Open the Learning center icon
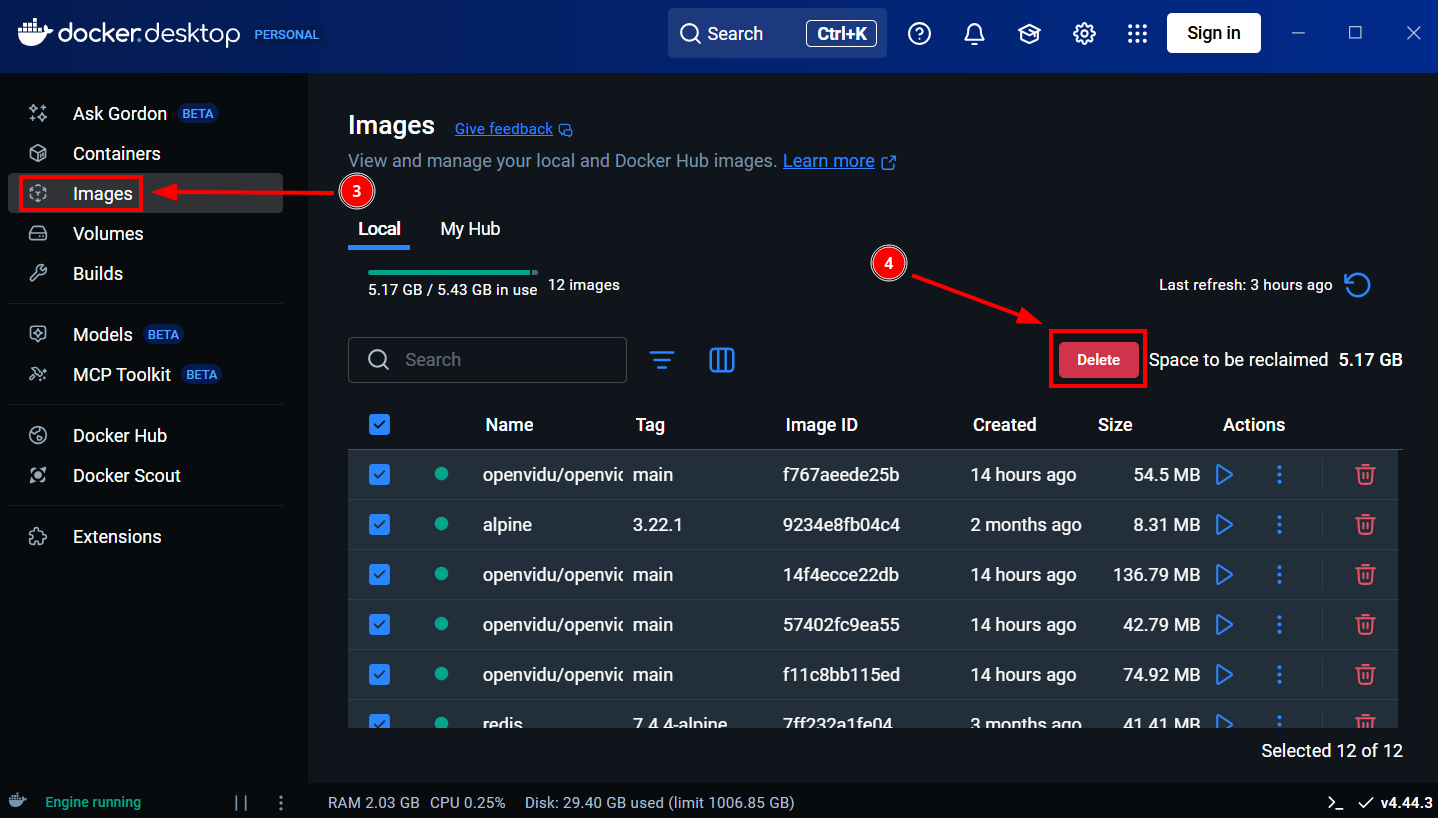 click(x=1029, y=34)
